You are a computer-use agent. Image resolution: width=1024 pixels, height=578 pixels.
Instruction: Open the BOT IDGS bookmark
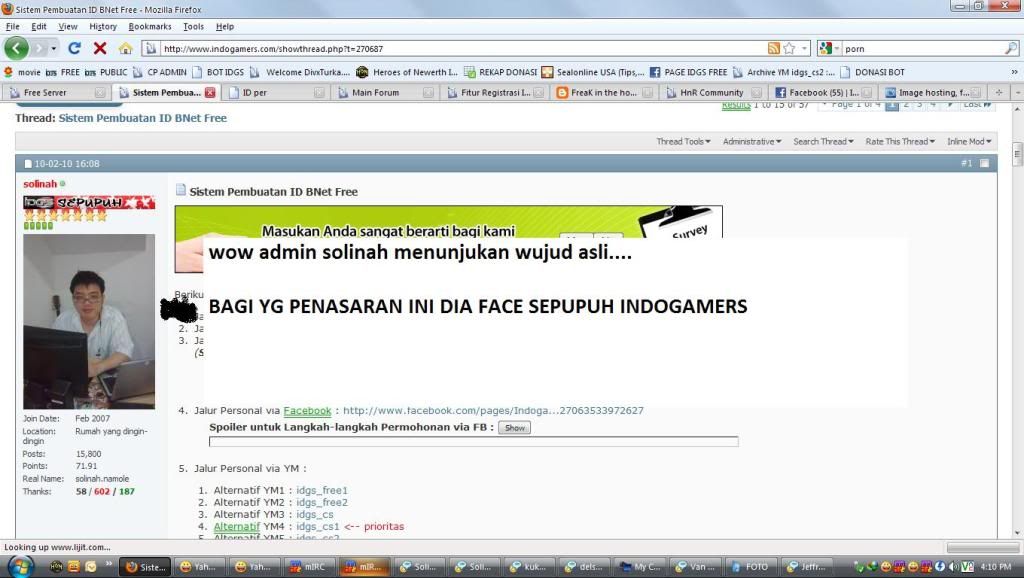(x=218, y=72)
